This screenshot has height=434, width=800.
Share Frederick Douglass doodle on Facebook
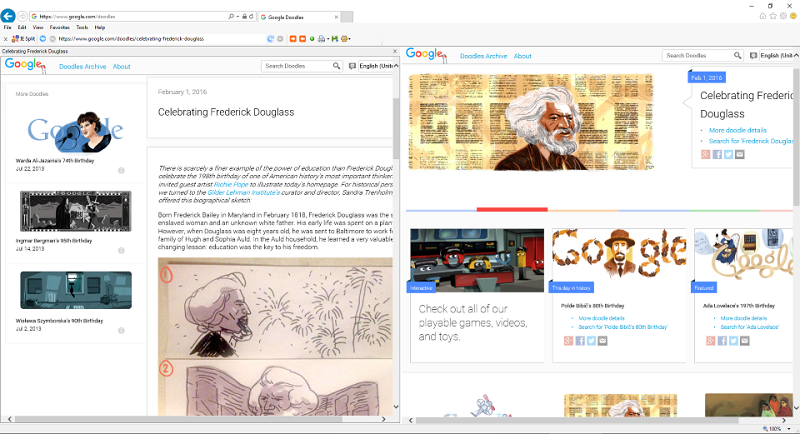(x=717, y=155)
